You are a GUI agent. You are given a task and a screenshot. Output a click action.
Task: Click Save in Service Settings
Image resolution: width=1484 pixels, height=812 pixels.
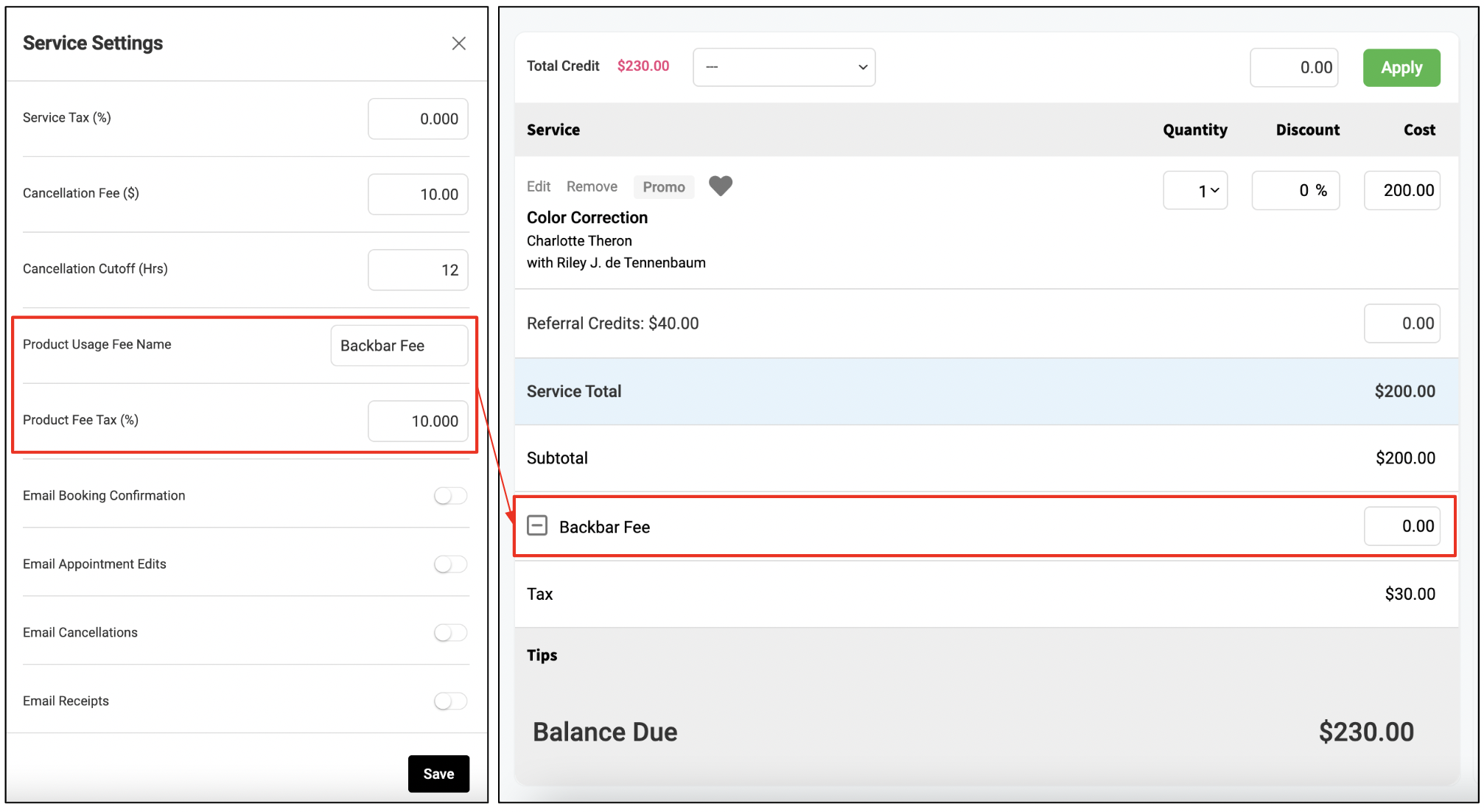click(438, 774)
